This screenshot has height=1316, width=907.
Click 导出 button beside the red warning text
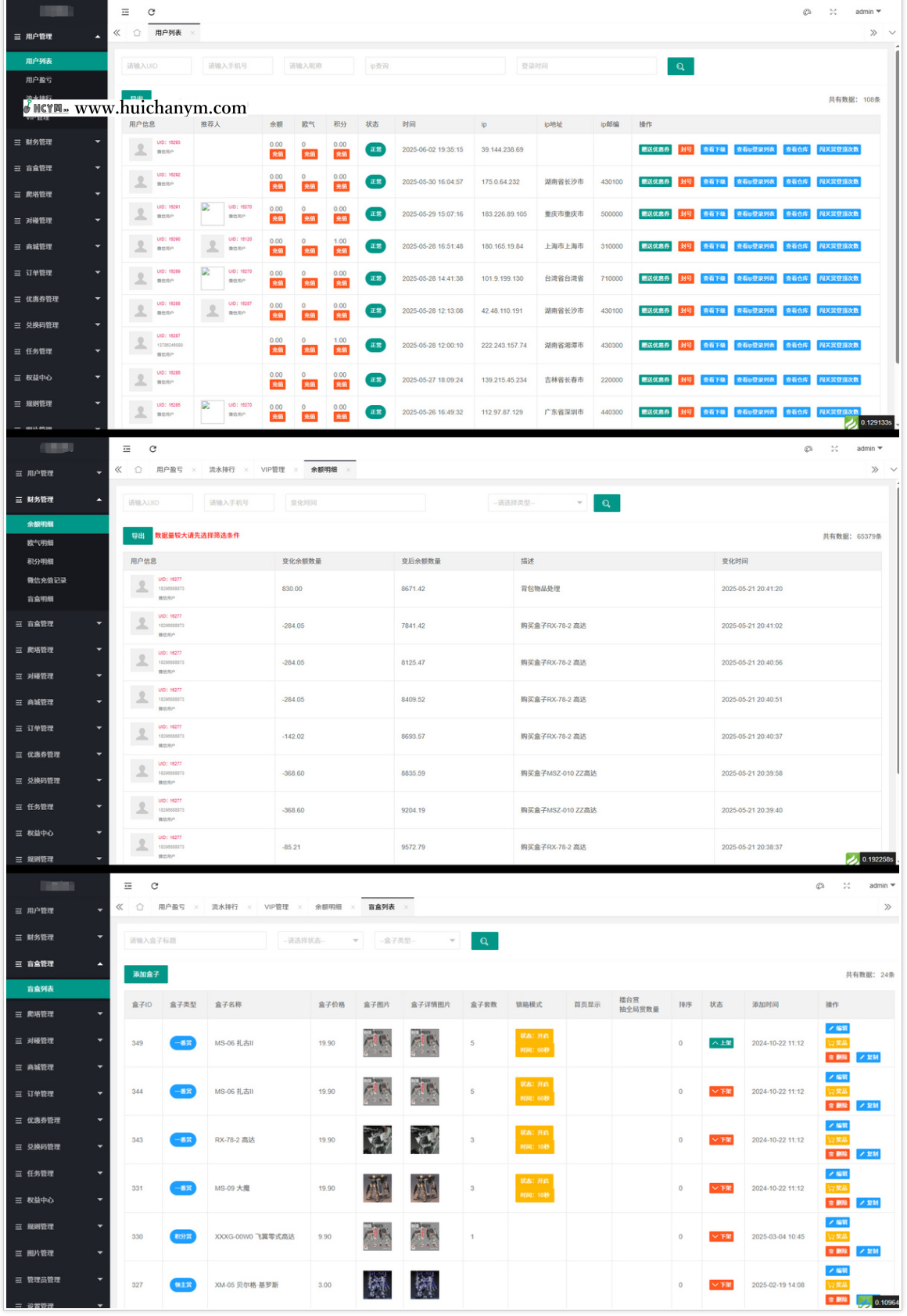pyautogui.click(x=138, y=536)
